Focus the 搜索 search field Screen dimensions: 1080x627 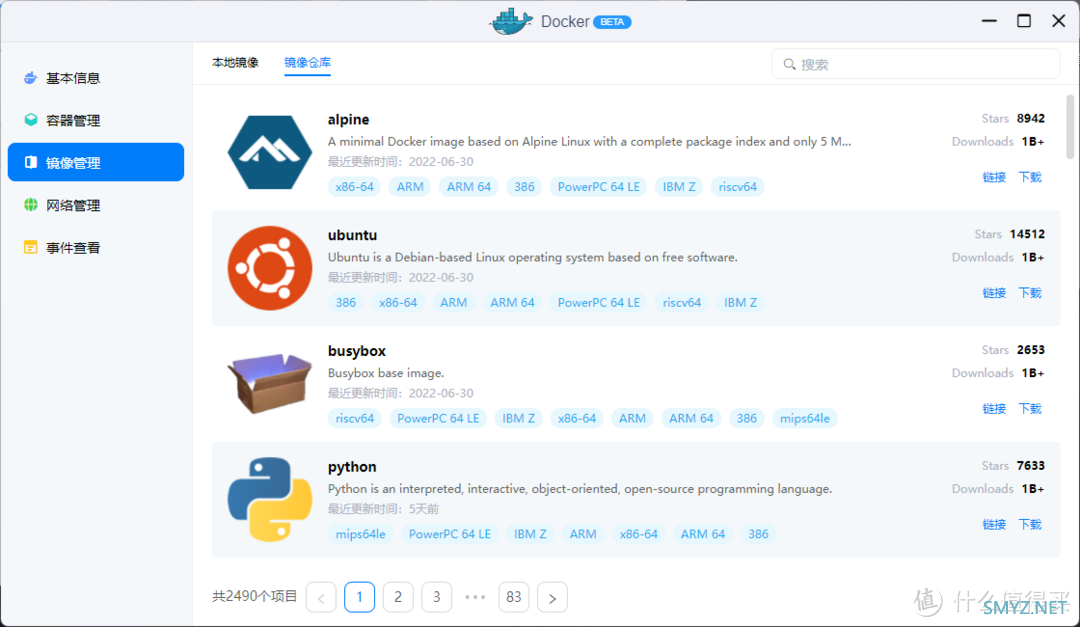[x=915, y=64]
